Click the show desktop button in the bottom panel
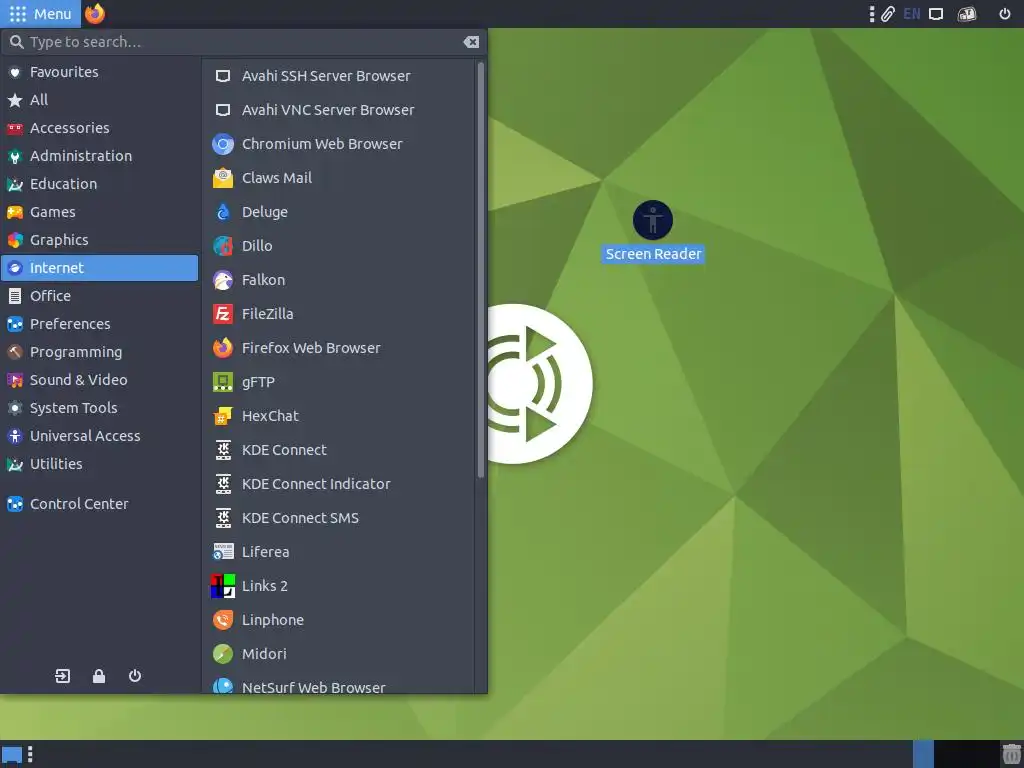 click(12, 755)
